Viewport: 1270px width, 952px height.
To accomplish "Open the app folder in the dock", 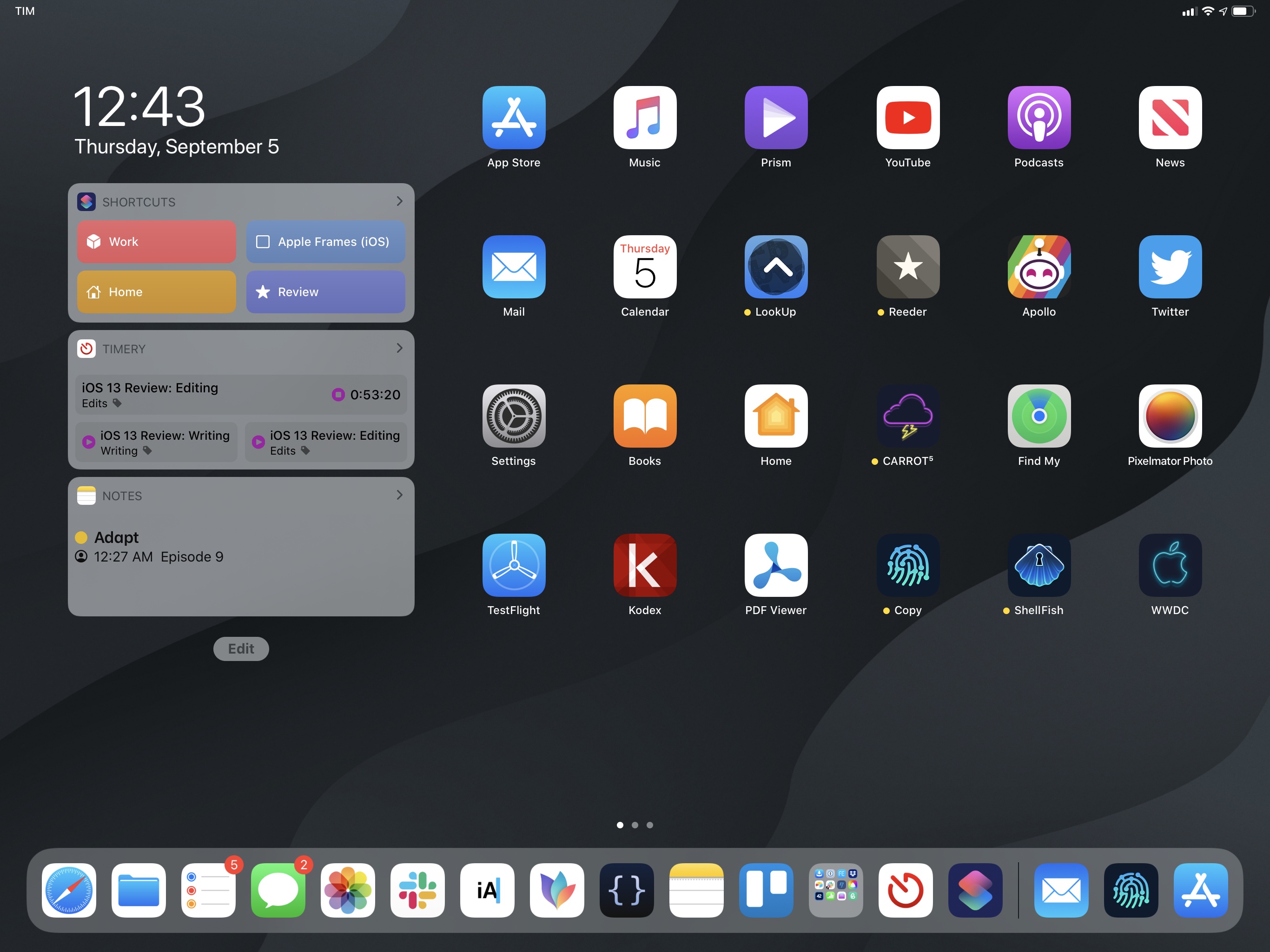I will click(x=836, y=890).
